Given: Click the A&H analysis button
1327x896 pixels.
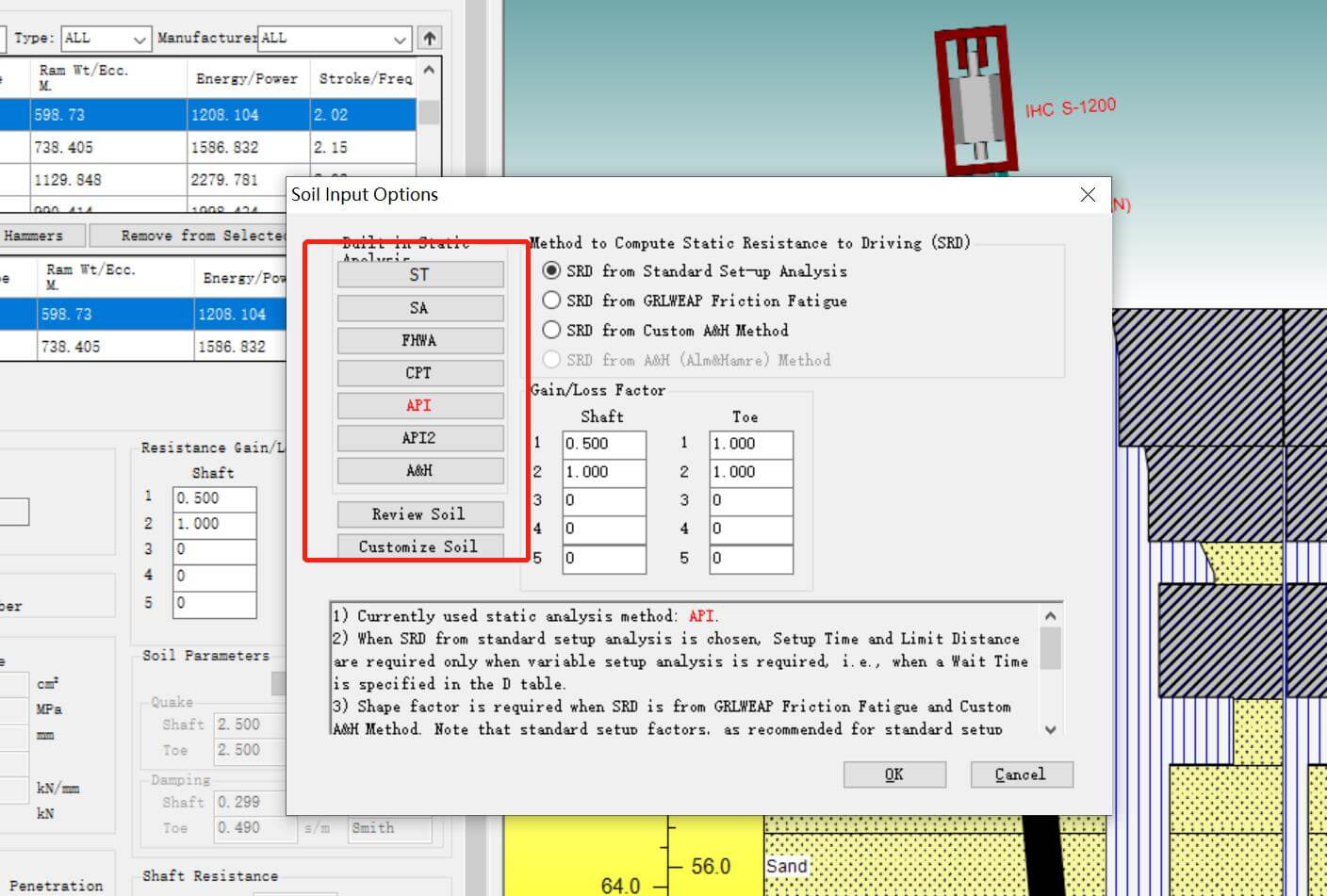Looking at the screenshot, I should [419, 470].
